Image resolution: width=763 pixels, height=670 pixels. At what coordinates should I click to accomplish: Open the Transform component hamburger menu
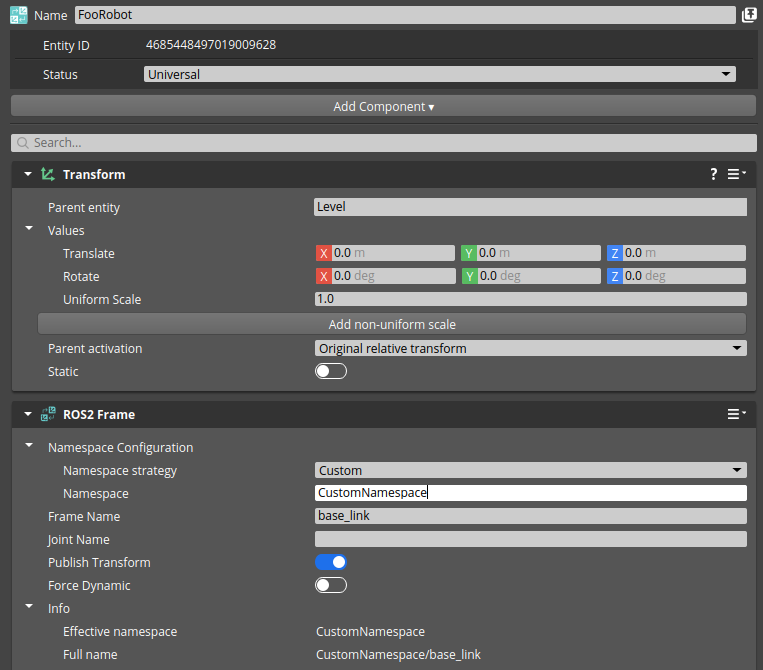[736, 174]
